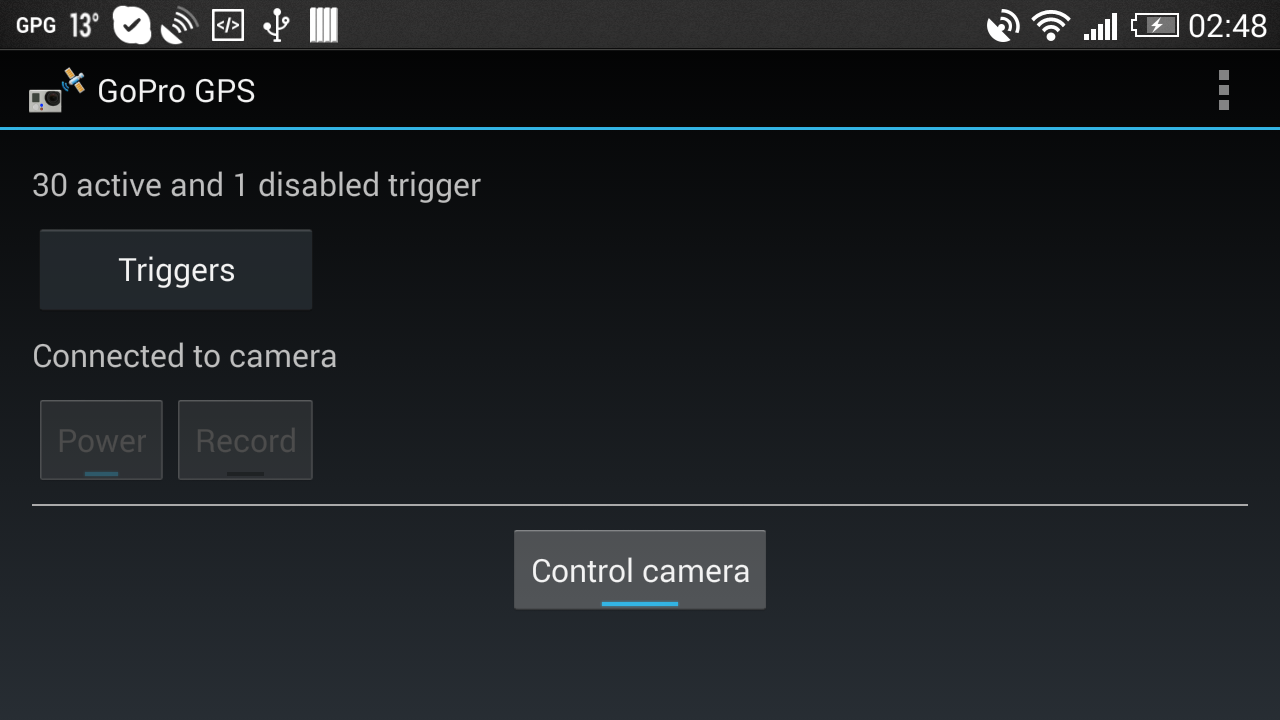Tap the 02:48 clock

pos(1228,25)
